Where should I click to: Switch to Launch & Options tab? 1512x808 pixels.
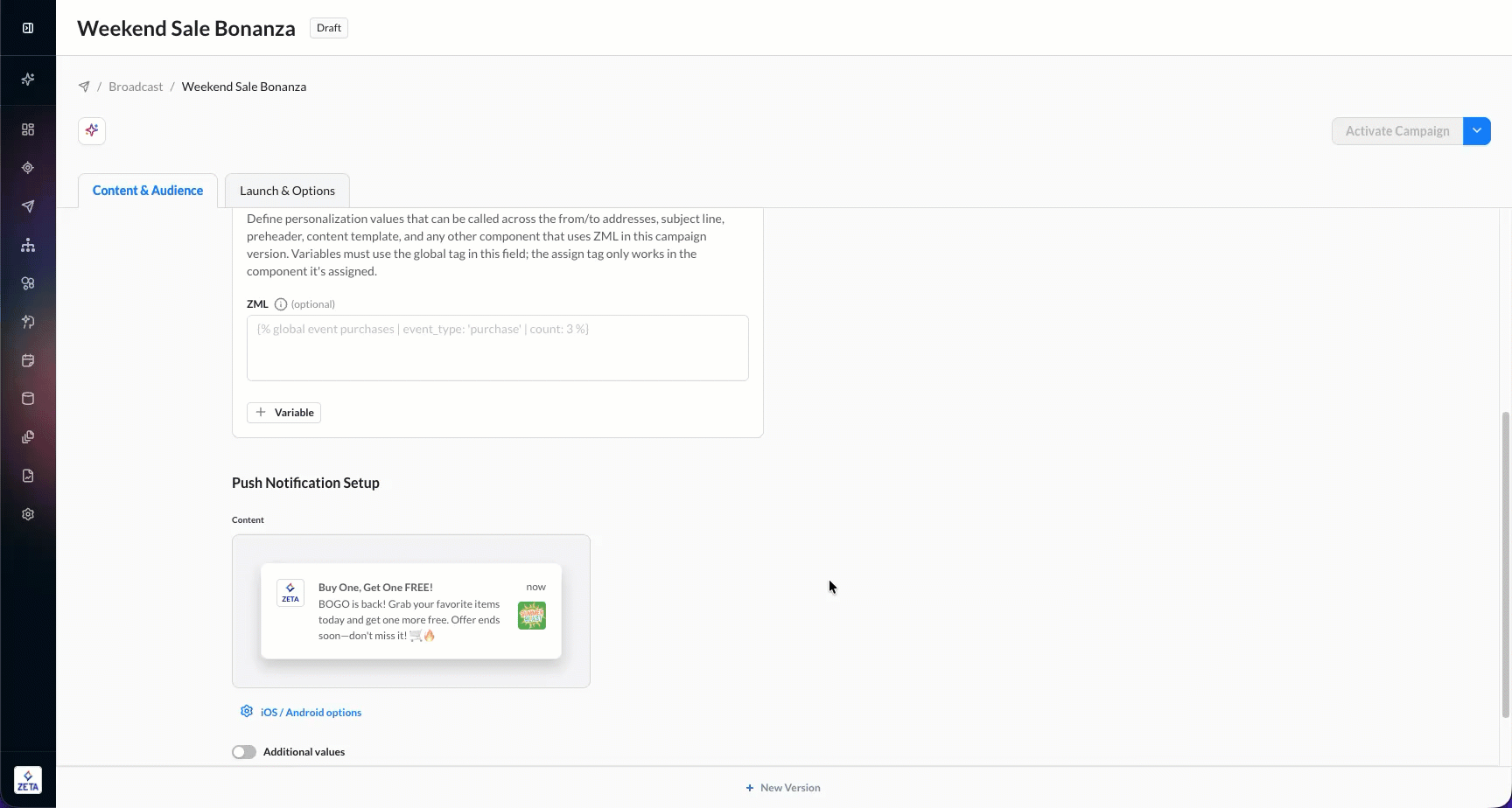point(287,191)
